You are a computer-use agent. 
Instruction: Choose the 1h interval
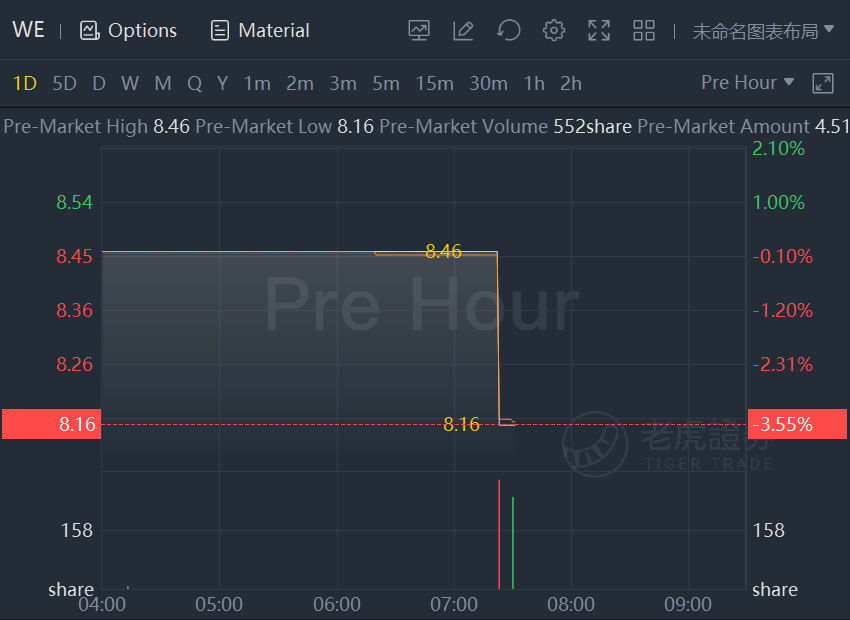534,83
